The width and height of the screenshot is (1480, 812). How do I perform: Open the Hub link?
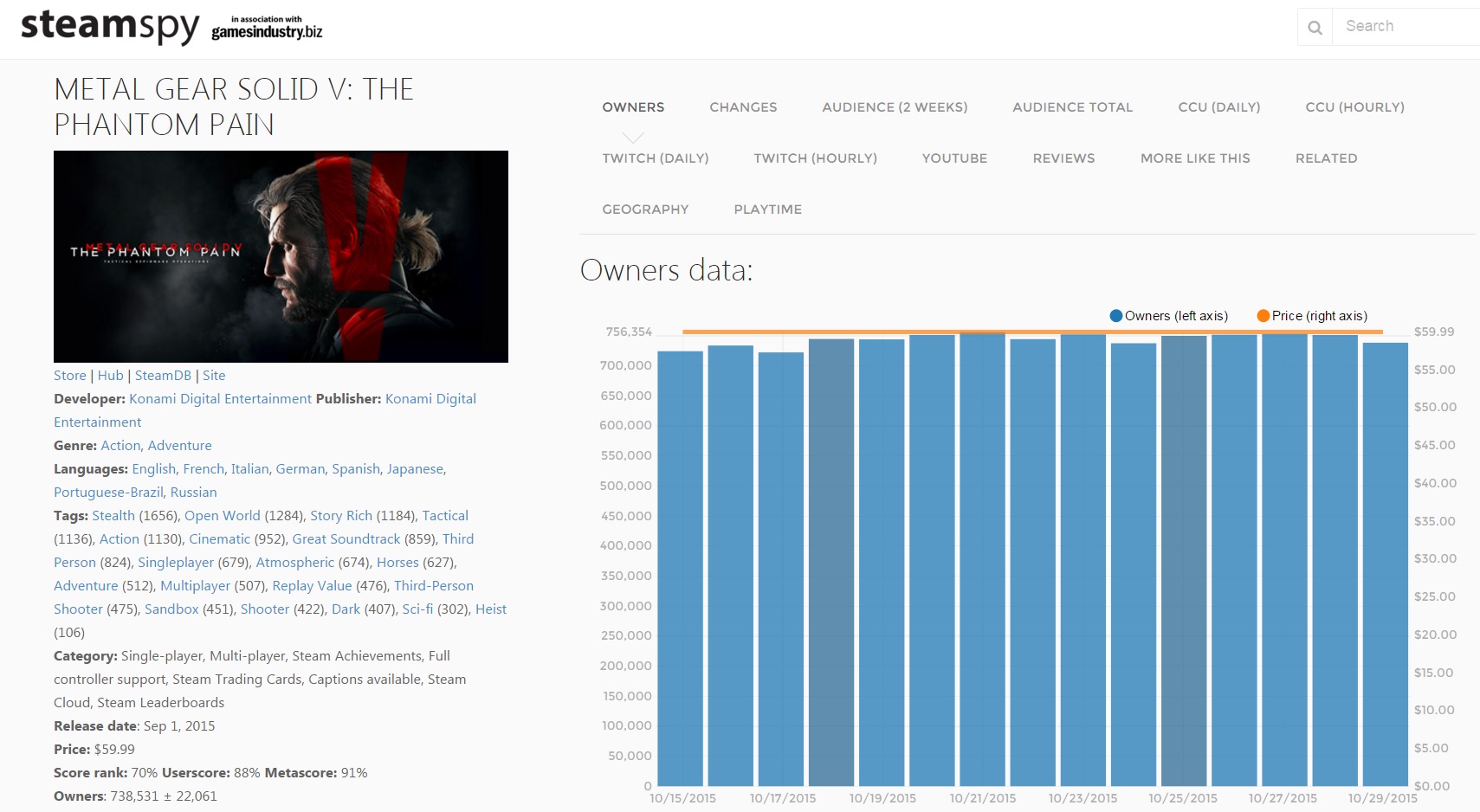[x=110, y=376]
